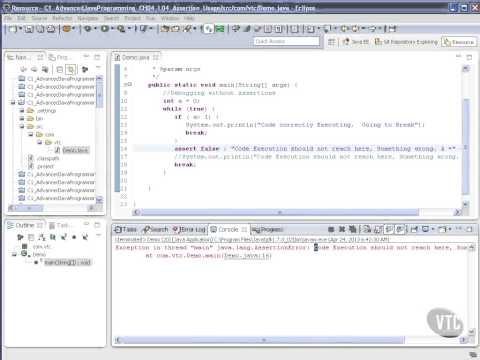Click the External Tools run icon
480x360 pixels.
click(121, 29)
